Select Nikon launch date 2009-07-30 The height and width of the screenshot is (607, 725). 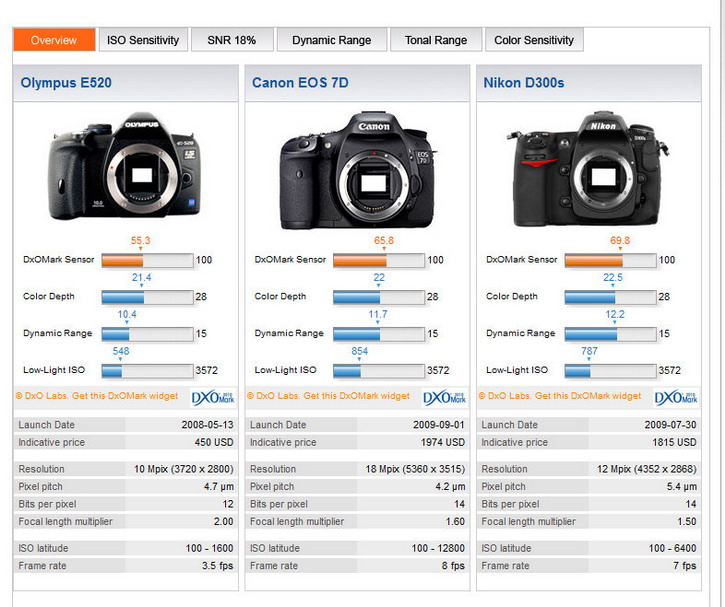(670, 424)
